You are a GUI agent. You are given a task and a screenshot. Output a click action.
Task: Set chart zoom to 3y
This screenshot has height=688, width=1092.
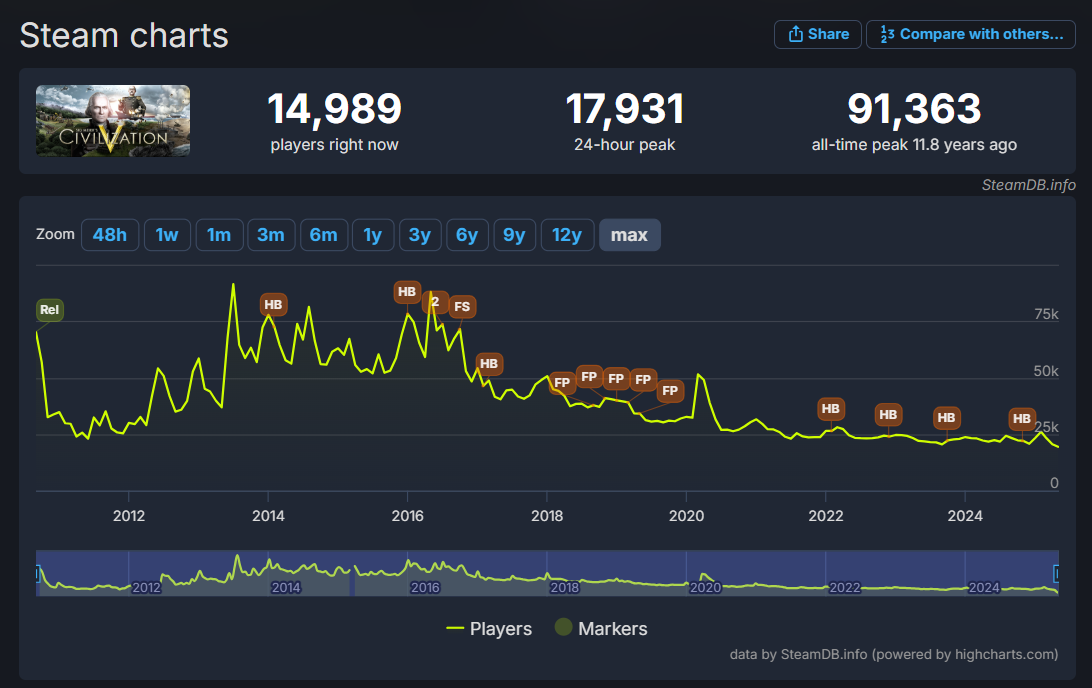click(420, 235)
